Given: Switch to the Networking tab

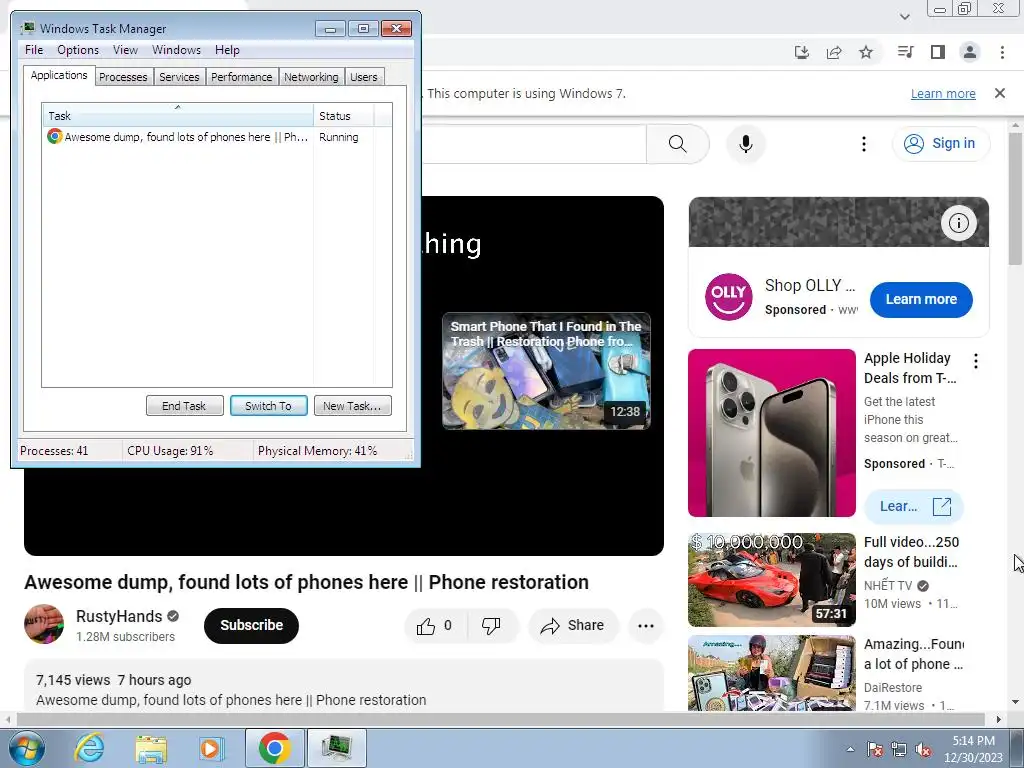Looking at the screenshot, I should pyautogui.click(x=311, y=77).
